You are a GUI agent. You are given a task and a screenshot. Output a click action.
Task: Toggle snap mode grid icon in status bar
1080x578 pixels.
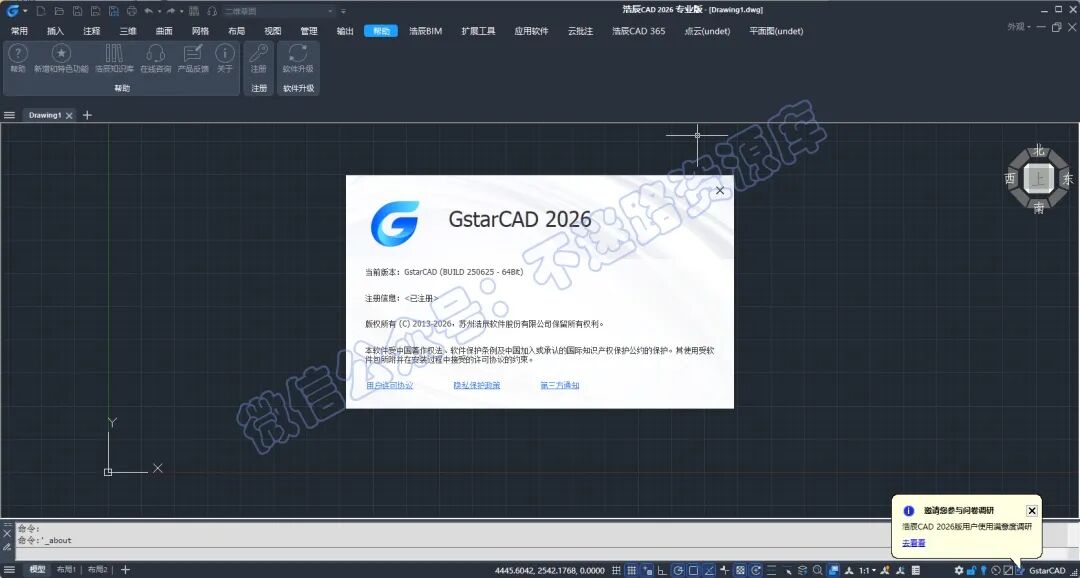tap(632, 570)
